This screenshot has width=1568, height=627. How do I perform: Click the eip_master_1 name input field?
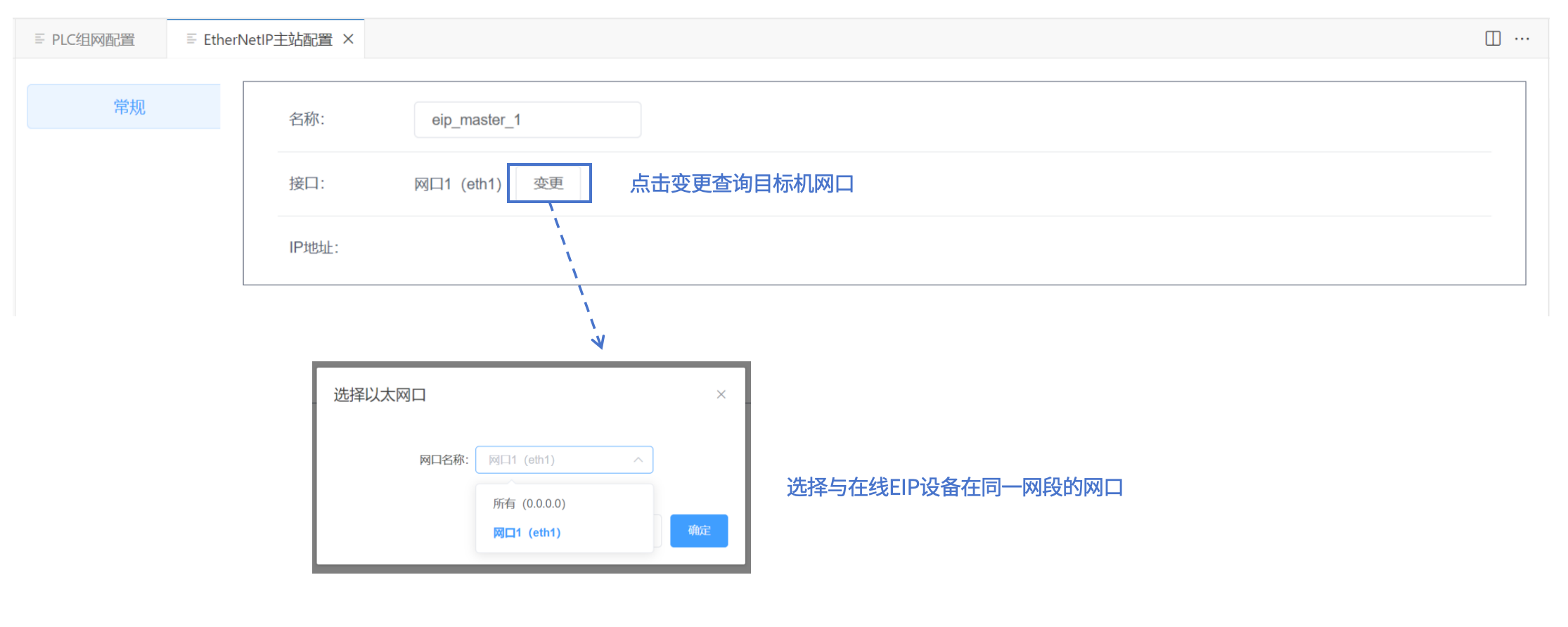click(x=527, y=119)
